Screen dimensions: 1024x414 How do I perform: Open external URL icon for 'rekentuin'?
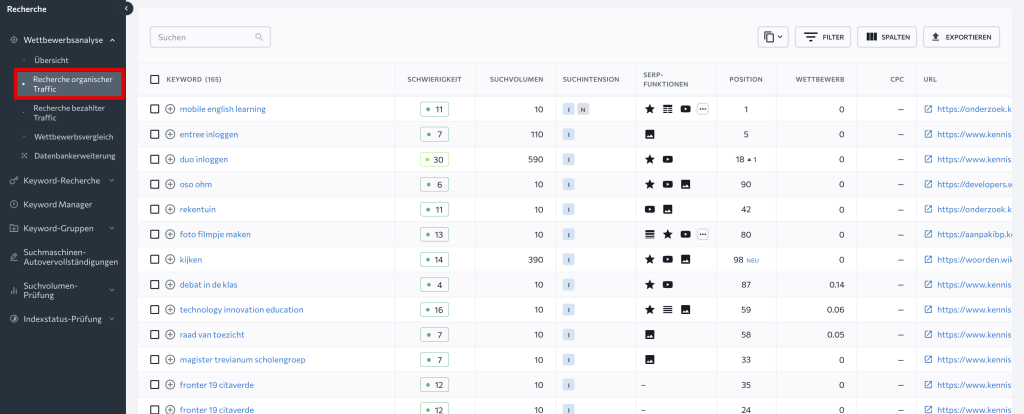[928, 210]
